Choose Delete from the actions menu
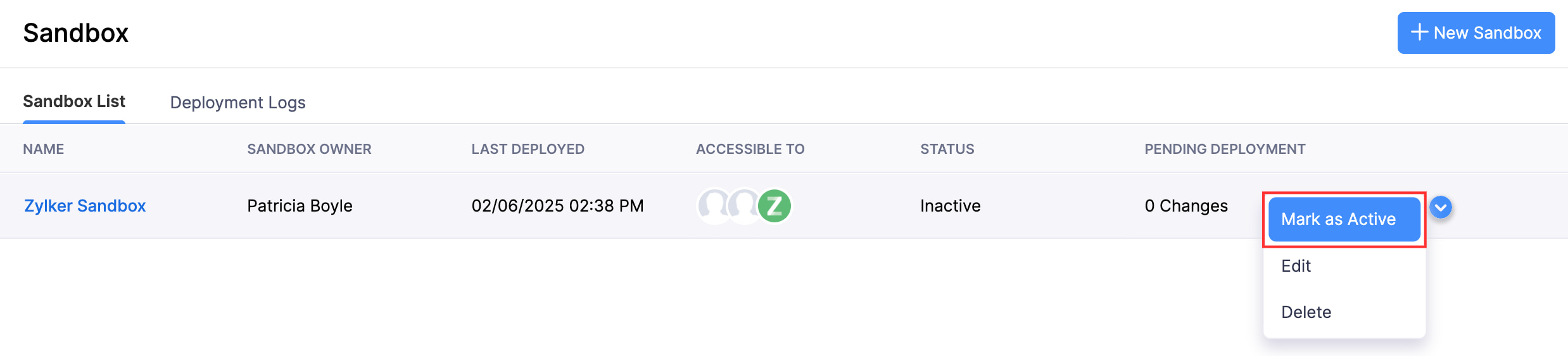 1306,312
